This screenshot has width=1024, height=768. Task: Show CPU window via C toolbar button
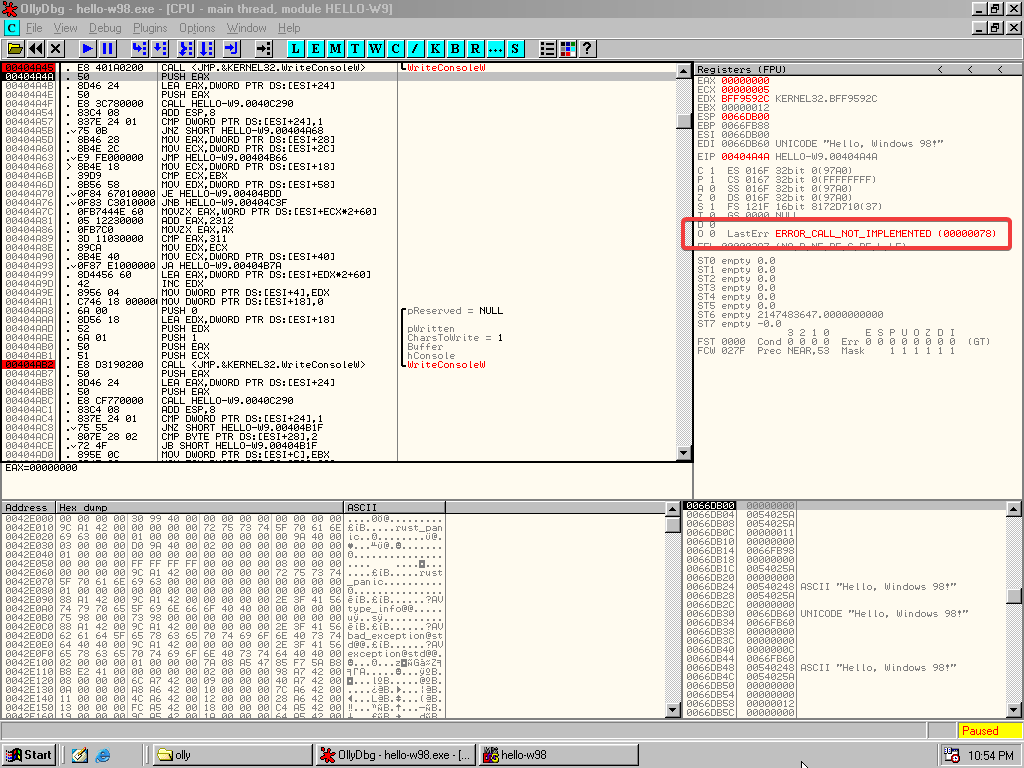395,49
